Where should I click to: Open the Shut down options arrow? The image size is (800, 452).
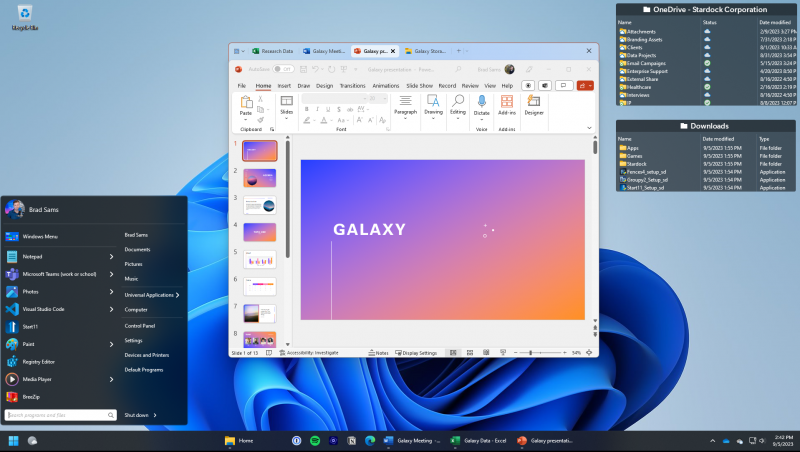click(x=156, y=414)
